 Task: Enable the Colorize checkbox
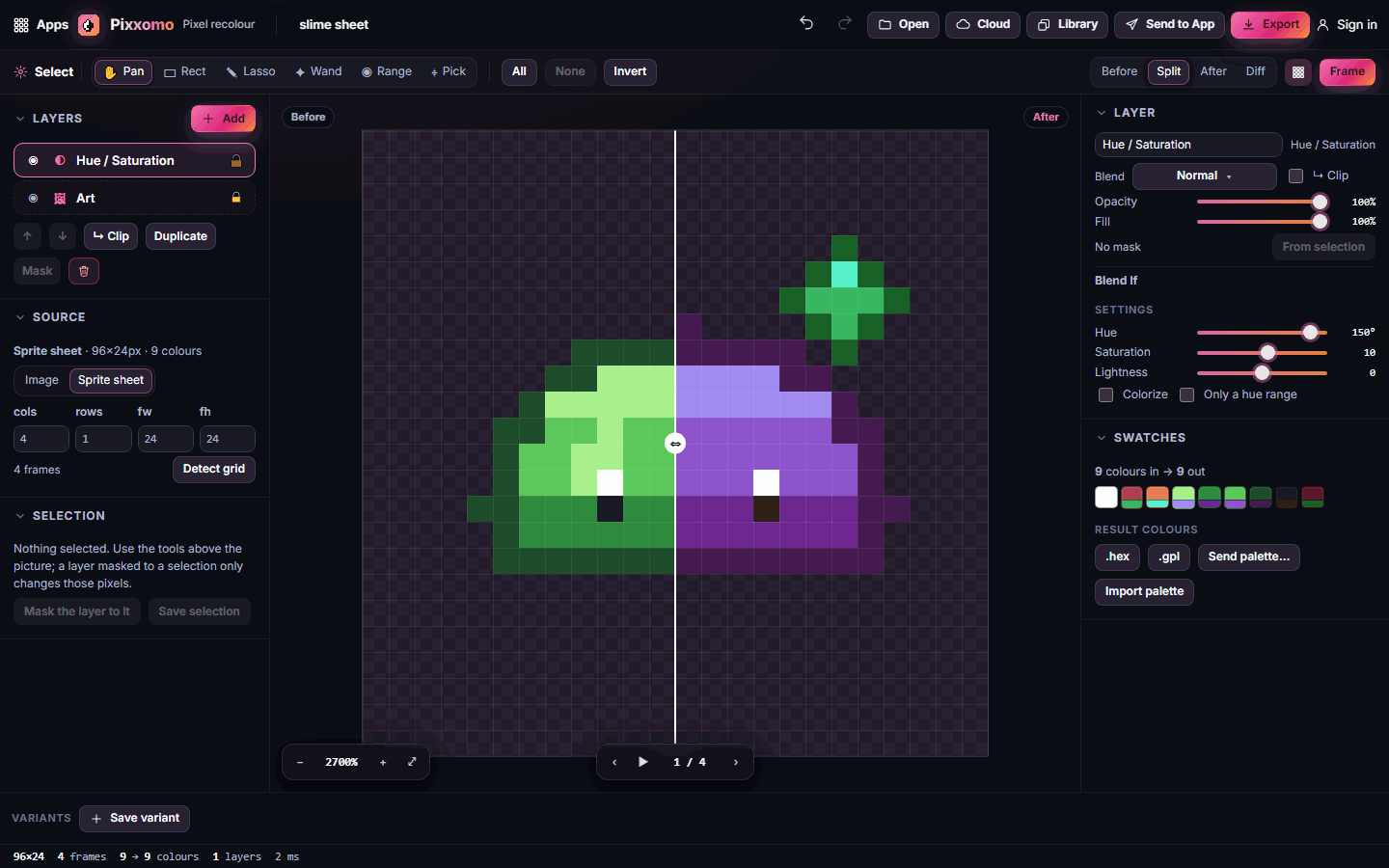point(1106,394)
